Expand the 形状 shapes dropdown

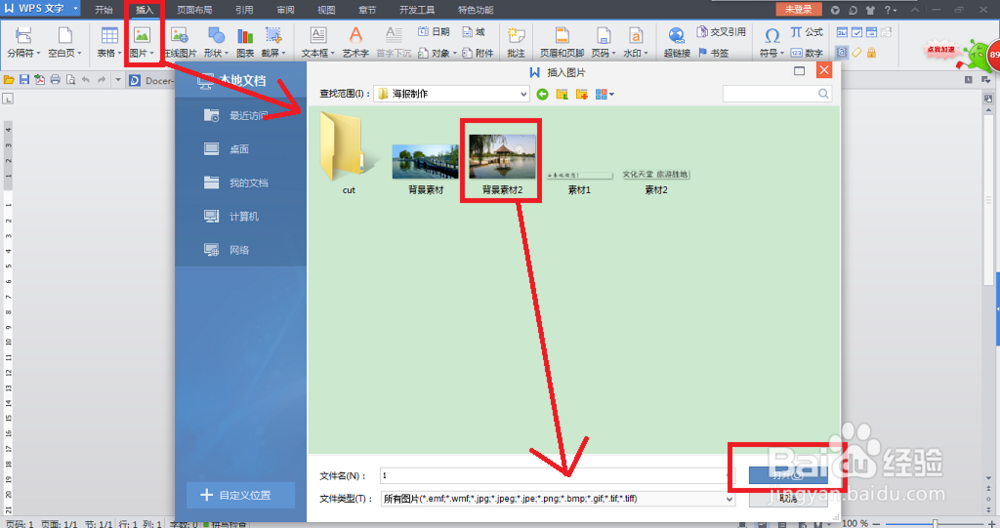[x=226, y=54]
